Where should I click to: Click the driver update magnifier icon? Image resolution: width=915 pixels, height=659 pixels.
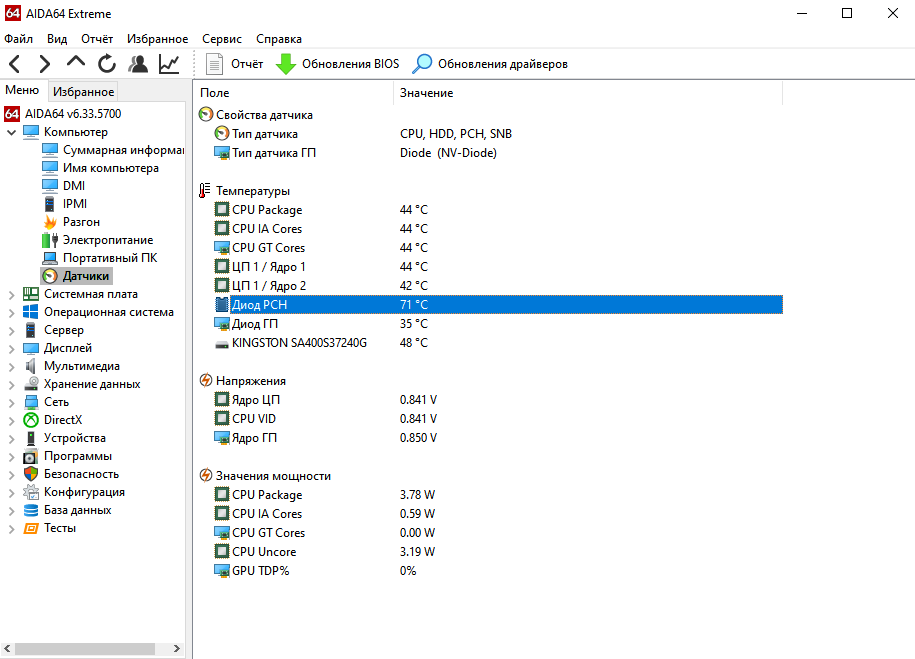point(422,64)
